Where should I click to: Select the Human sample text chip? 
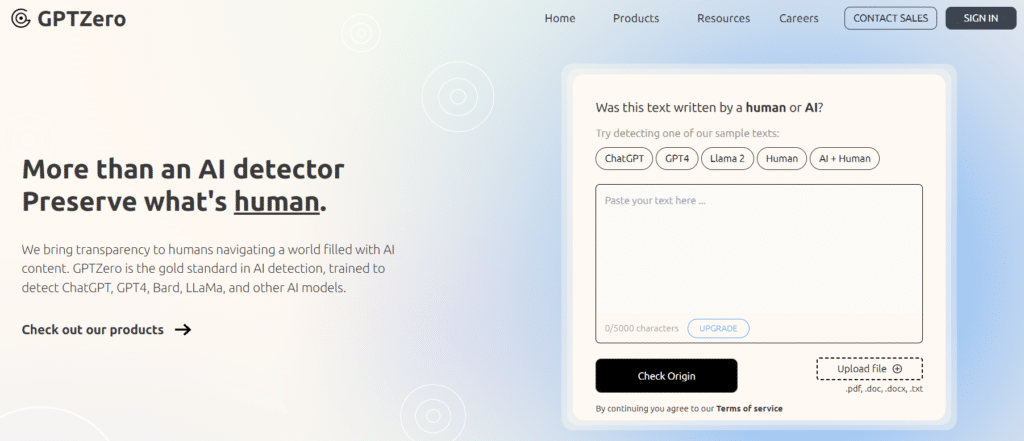click(781, 158)
